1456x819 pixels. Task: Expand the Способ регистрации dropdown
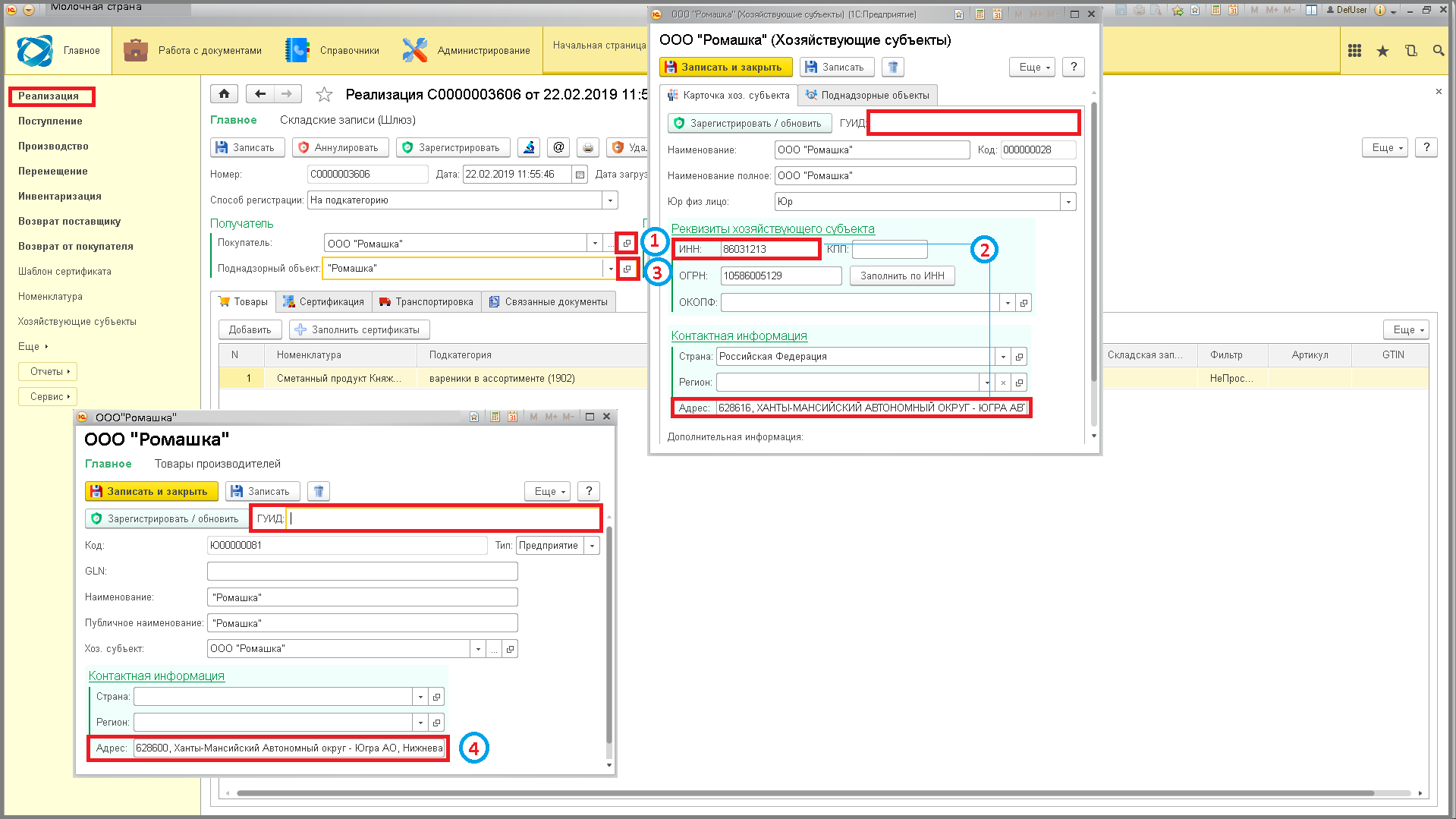coord(611,200)
